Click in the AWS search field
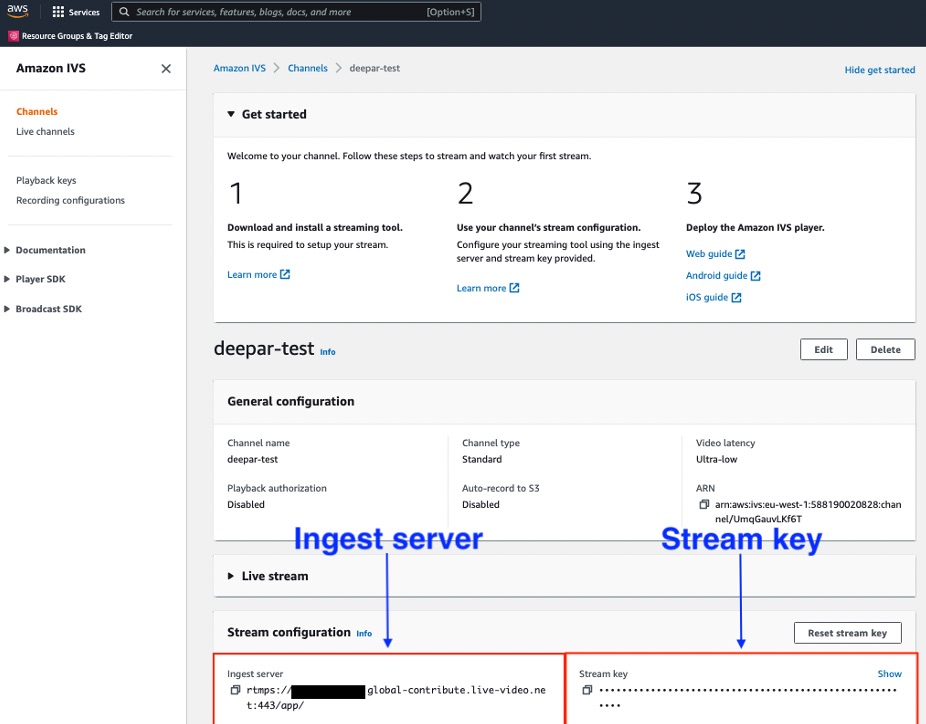The image size is (926, 724). [x=270, y=12]
